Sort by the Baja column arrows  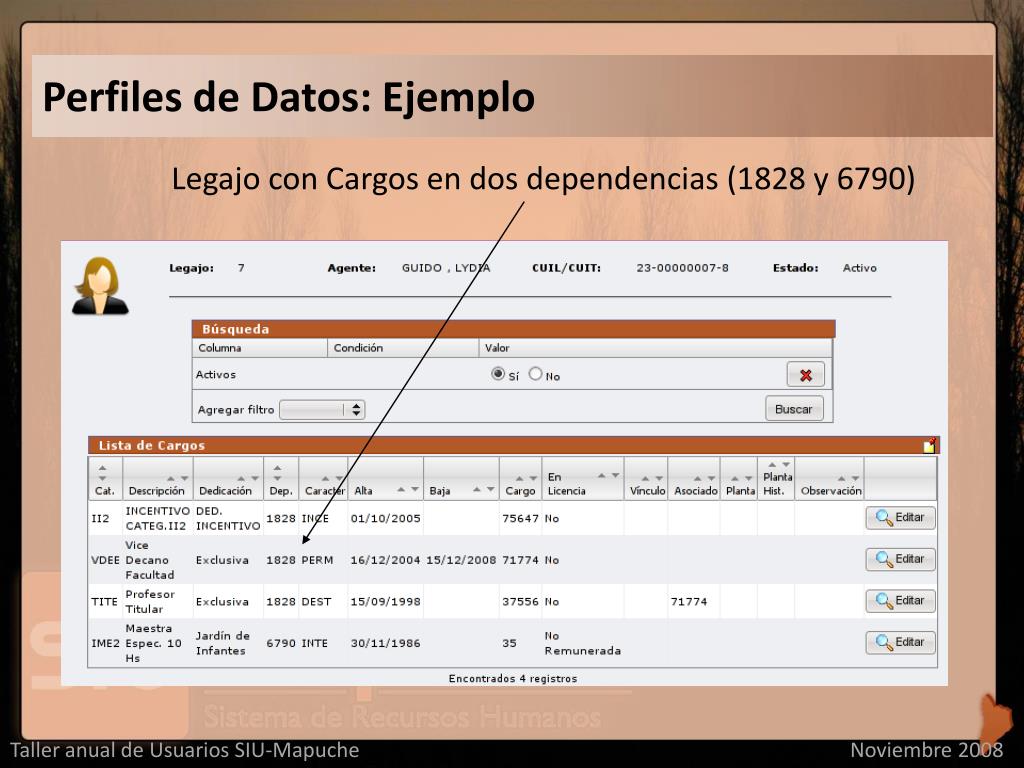coord(484,490)
